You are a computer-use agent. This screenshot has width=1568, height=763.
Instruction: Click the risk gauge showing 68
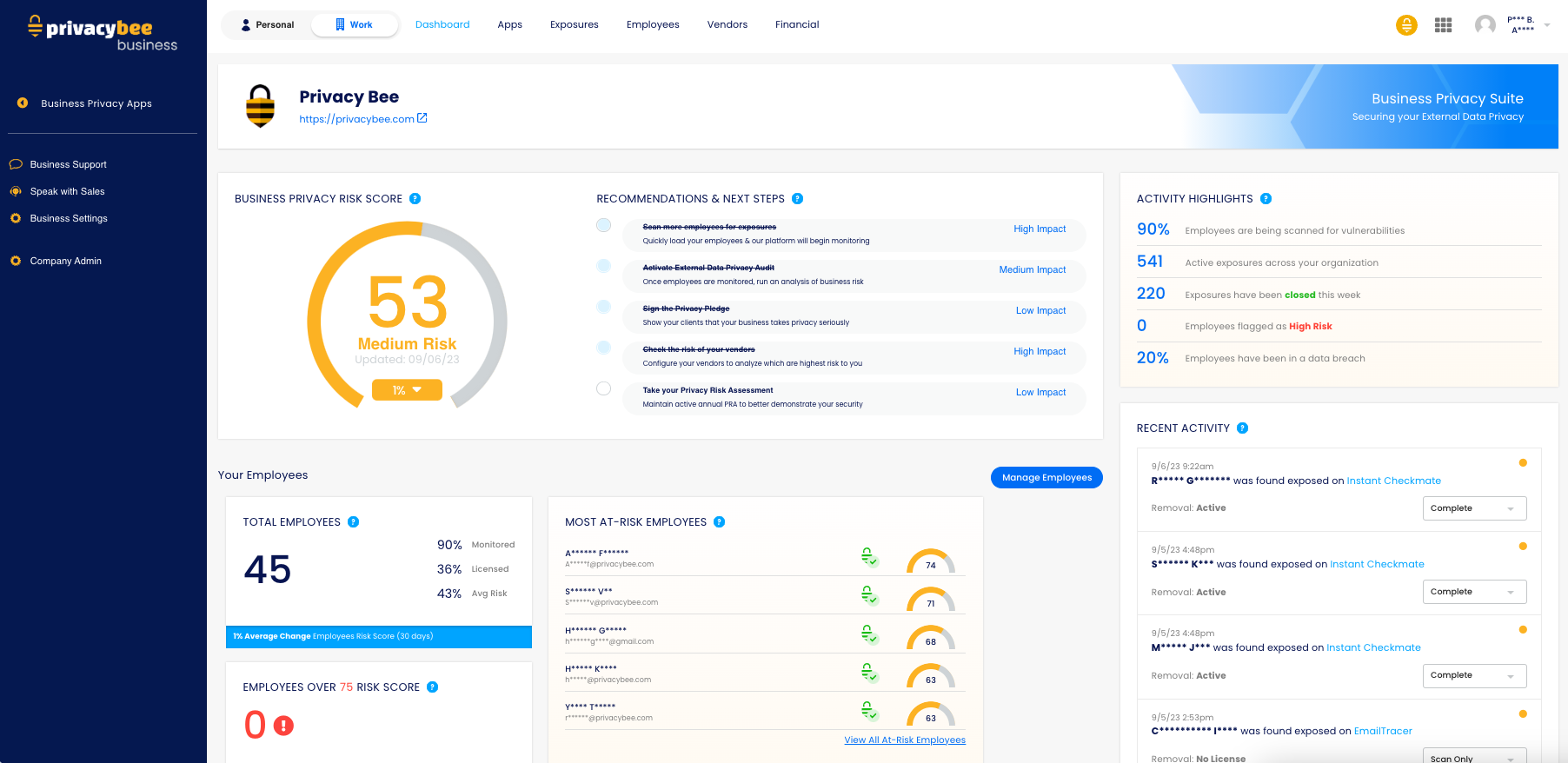931,638
